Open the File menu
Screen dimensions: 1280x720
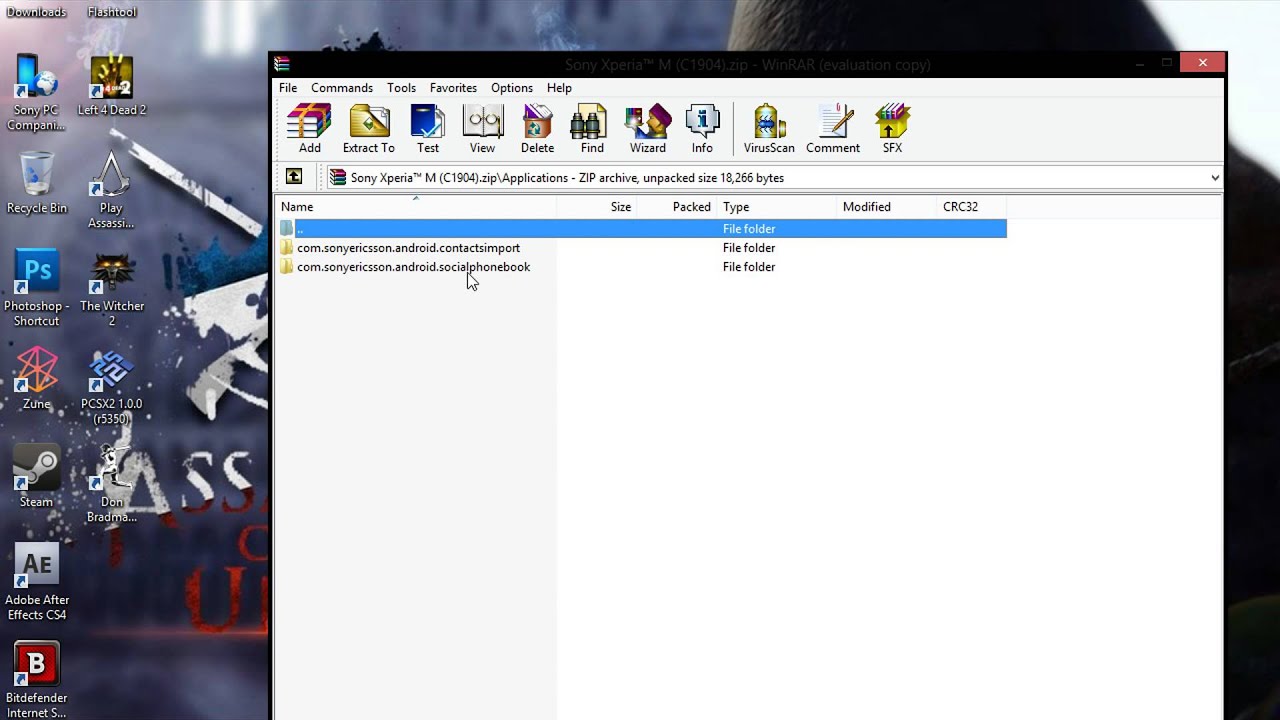click(288, 88)
